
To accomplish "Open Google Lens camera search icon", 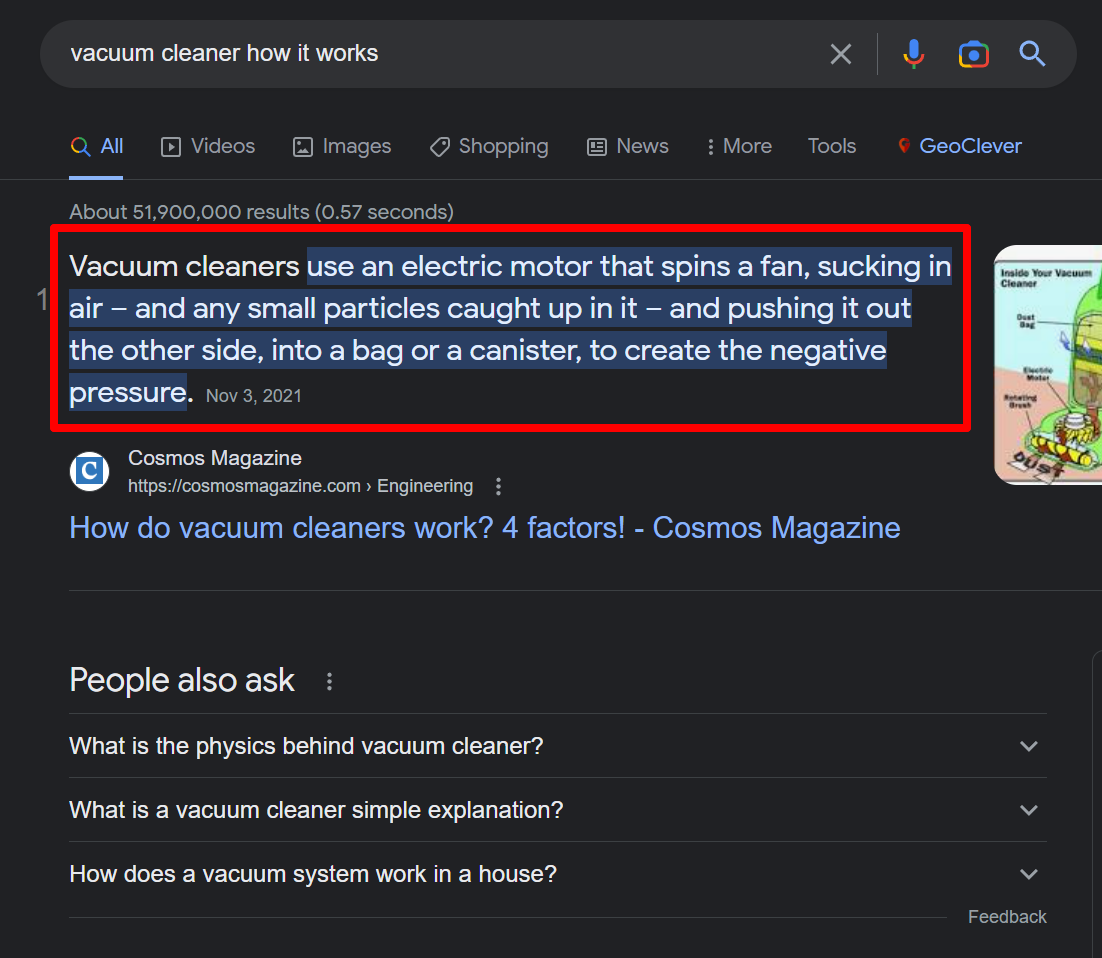I will (x=973, y=54).
